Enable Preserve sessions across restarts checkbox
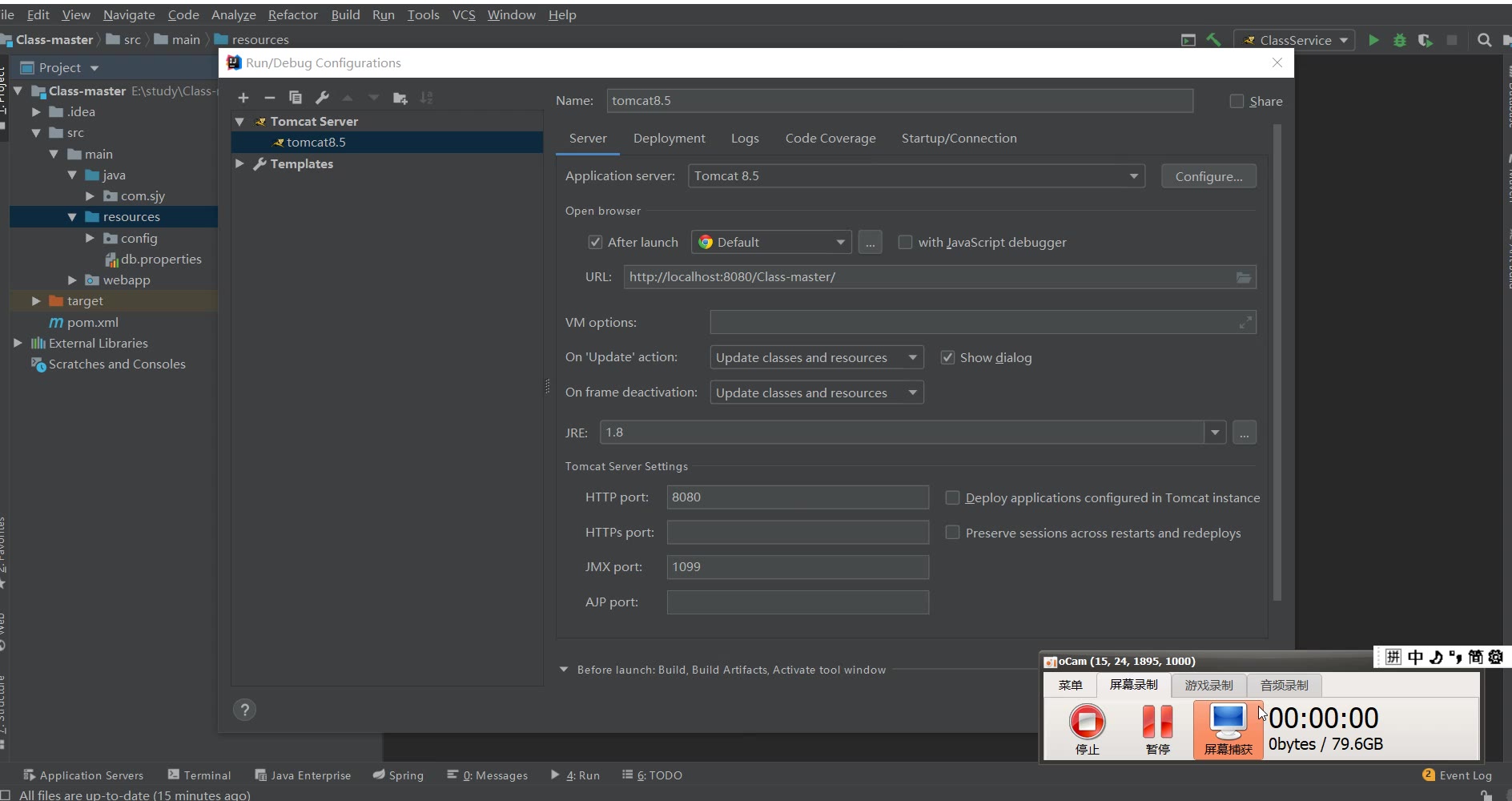Image resolution: width=1512 pixels, height=801 pixels. coord(952,533)
